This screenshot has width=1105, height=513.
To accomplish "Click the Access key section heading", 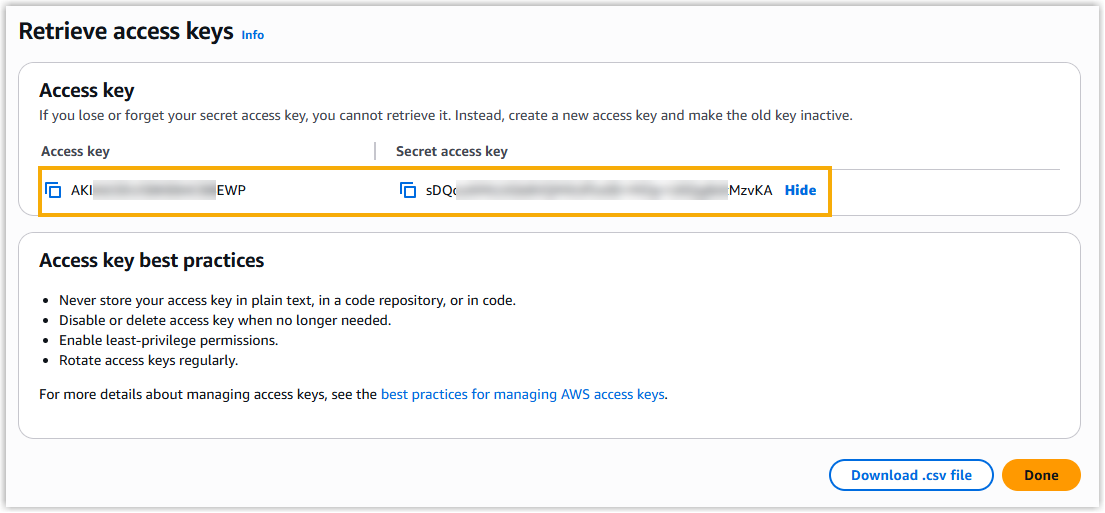I will [86, 91].
